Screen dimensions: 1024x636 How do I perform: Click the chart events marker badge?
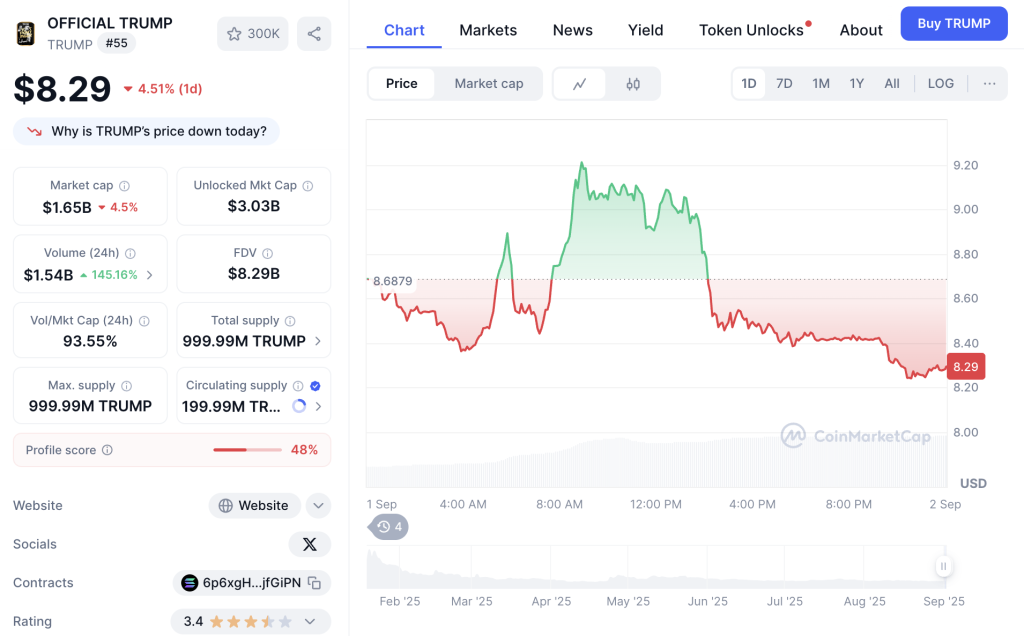click(390, 527)
